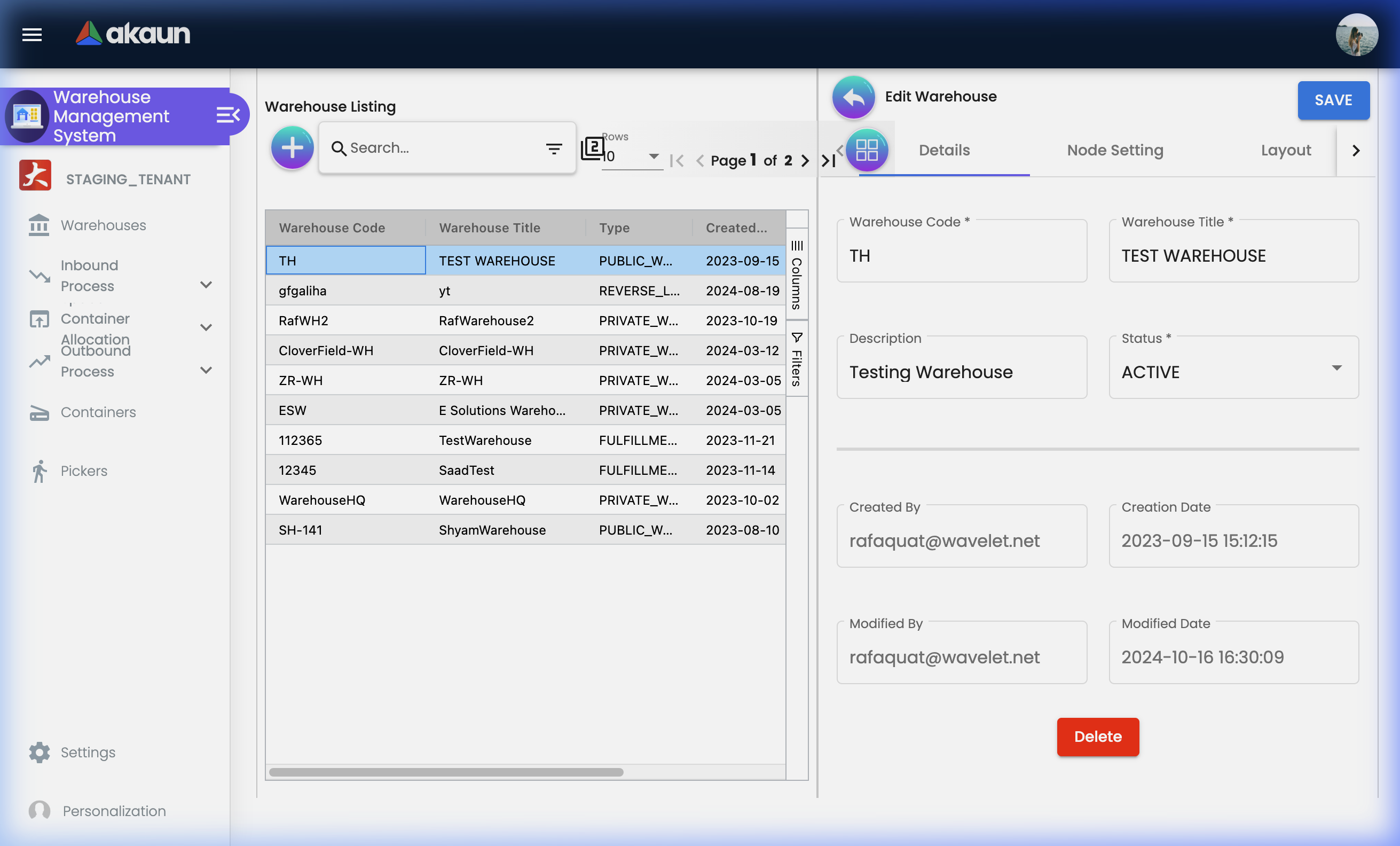The image size is (1400, 846).
Task: Open the grid apps icon near tabs
Action: pyautogui.click(x=867, y=150)
